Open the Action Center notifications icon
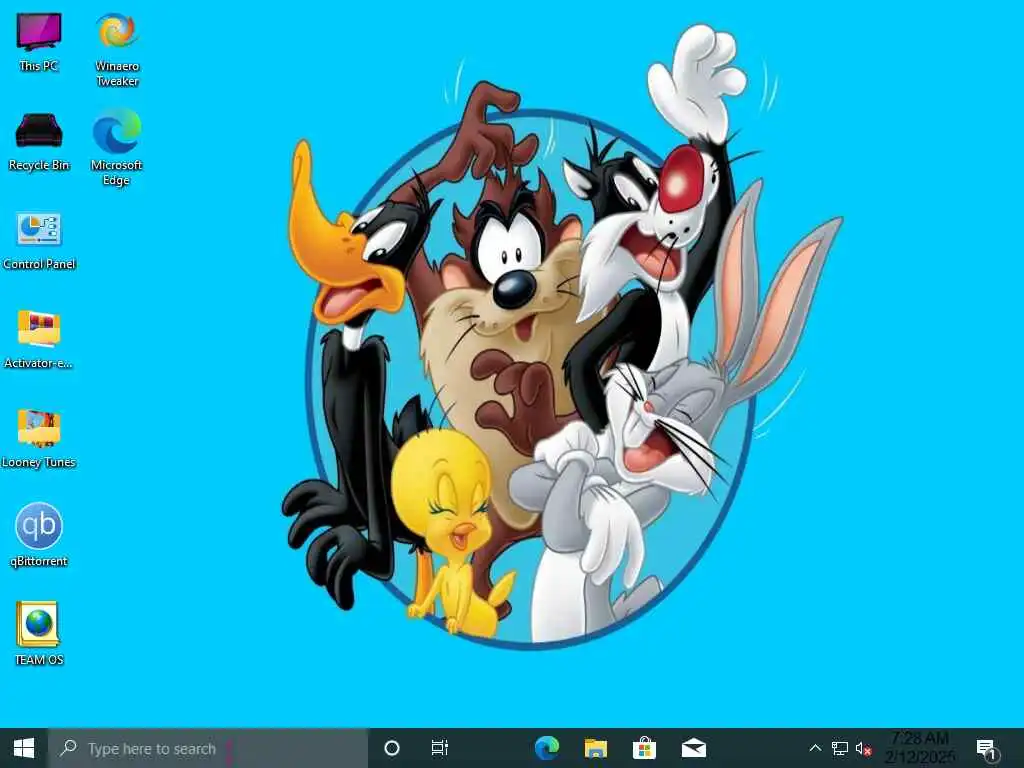This screenshot has width=1024, height=768. (986, 750)
